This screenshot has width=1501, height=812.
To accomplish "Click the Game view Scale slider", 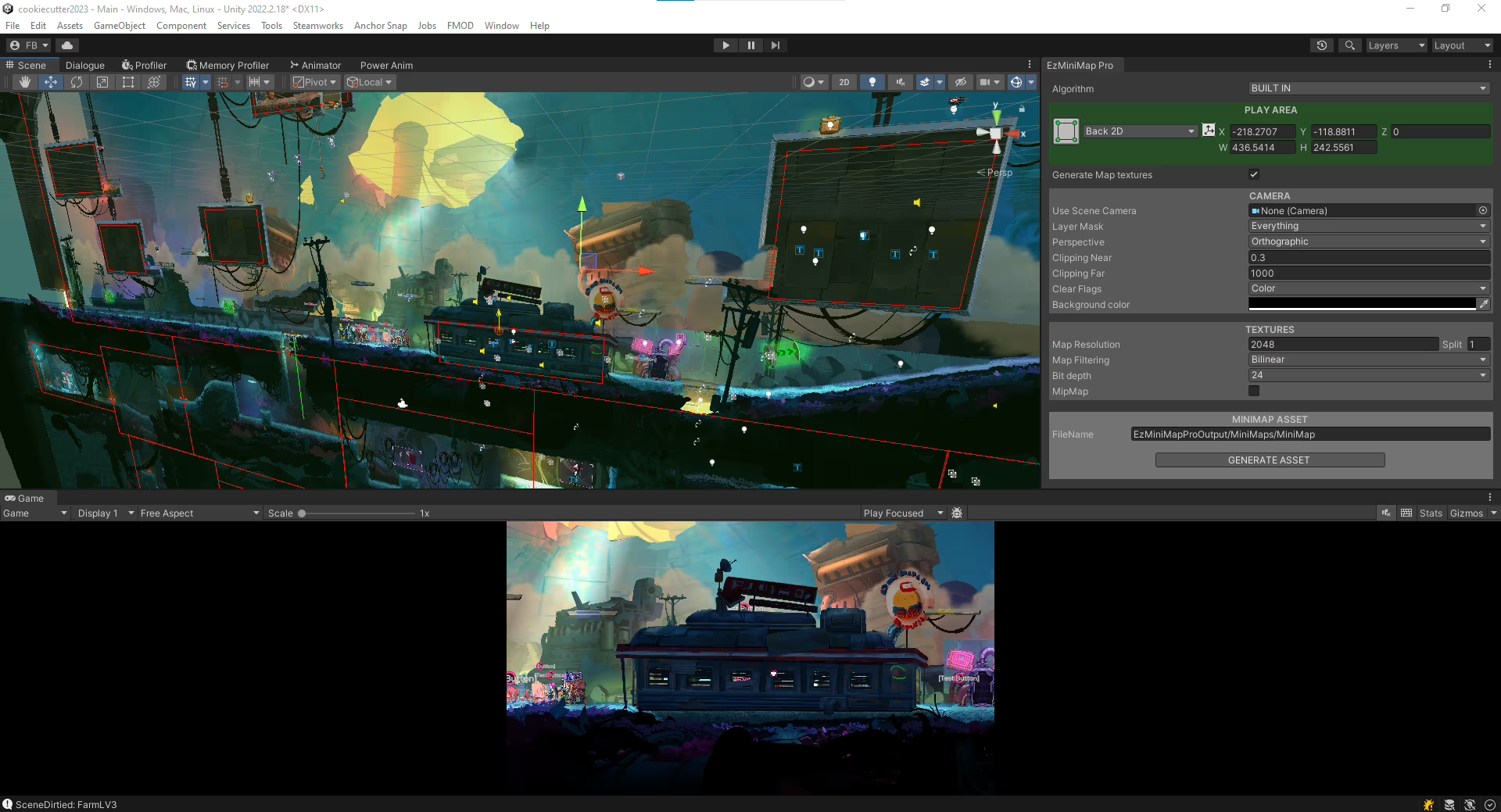I will click(x=357, y=513).
